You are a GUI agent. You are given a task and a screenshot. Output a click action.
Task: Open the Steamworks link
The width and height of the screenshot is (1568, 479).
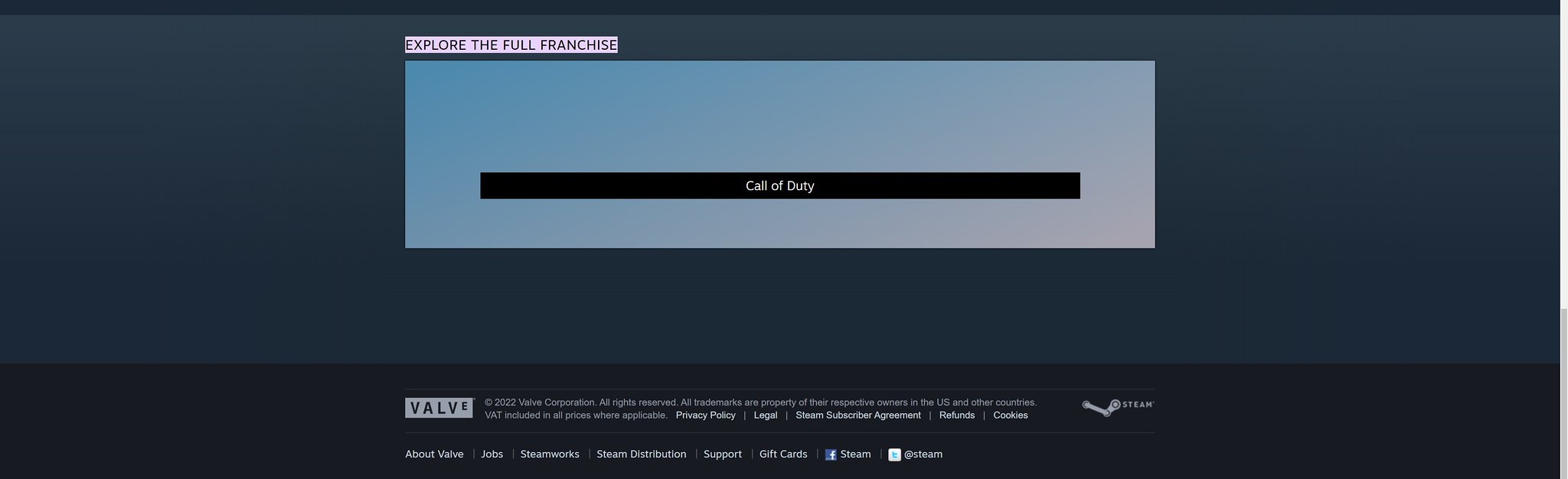[x=550, y=454]
